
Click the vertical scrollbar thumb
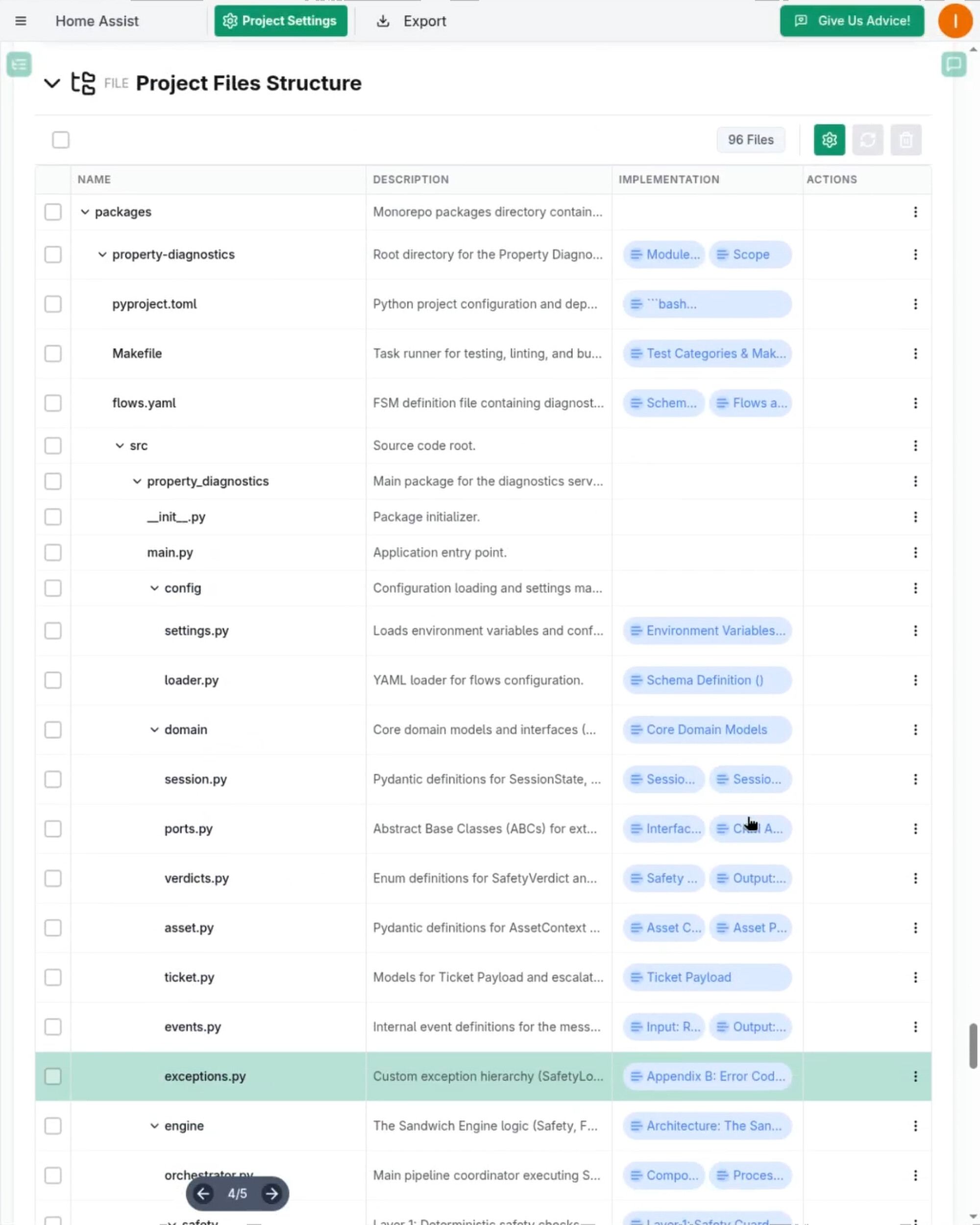click(x=973, y=1046)
